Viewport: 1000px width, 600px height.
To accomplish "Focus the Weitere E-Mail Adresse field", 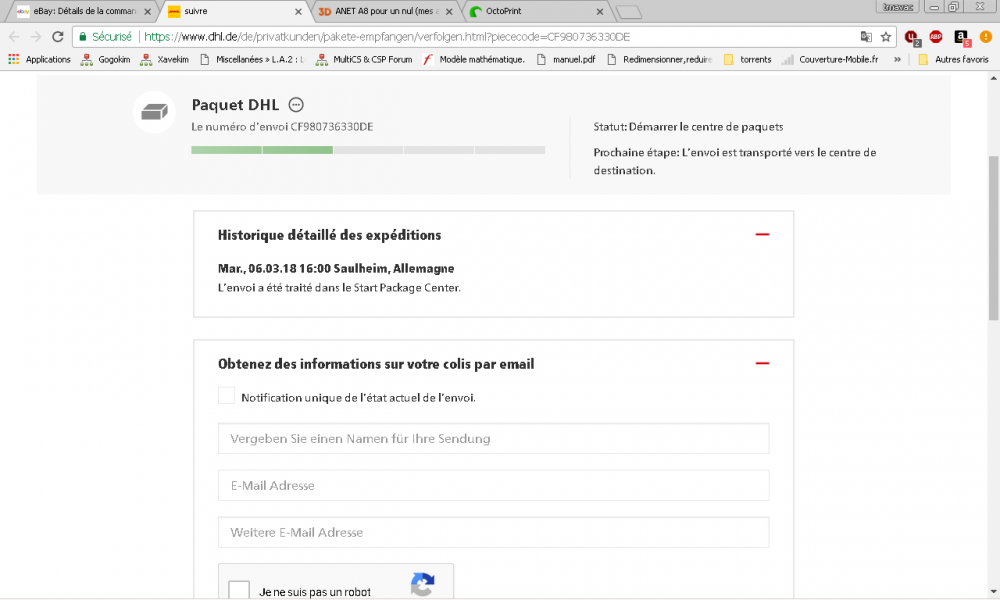I will tap(494, 532).
